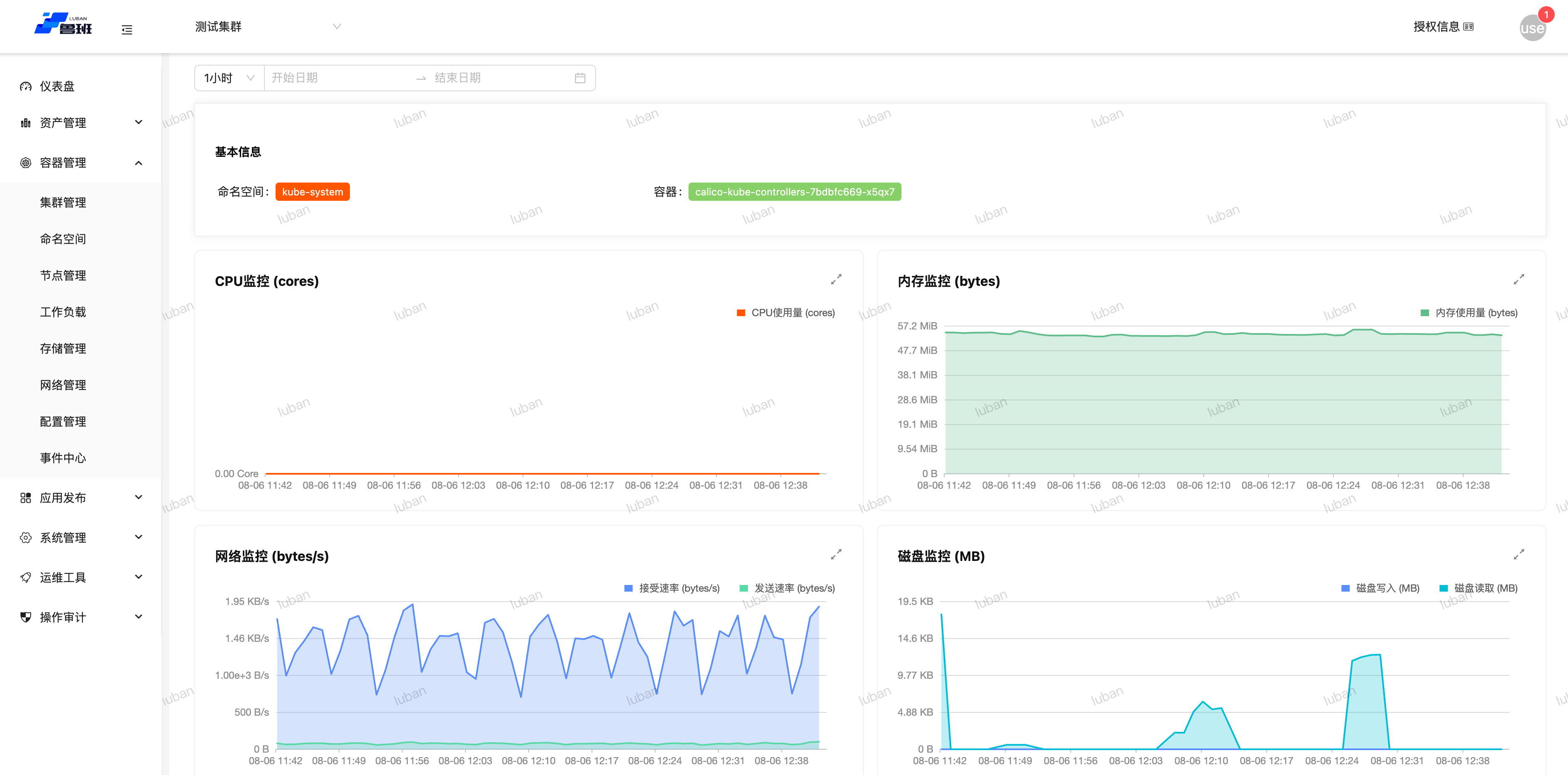Click the 磁盘写入 (MB) blue legend swatch
This screenshot has width=1568, height=775.
tap(1346, 588)
